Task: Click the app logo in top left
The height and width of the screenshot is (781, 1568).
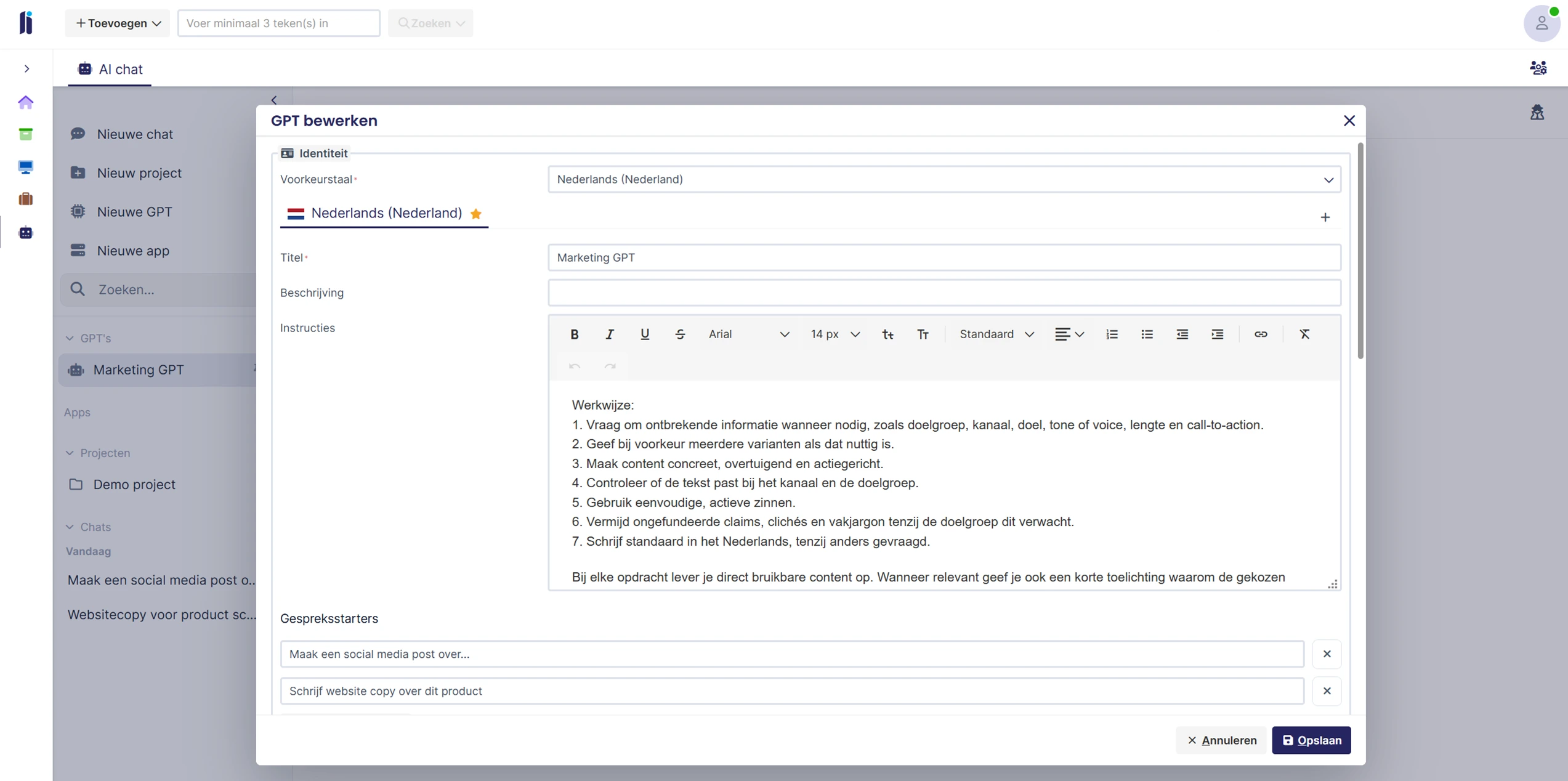Action: [x=26, y=23]
